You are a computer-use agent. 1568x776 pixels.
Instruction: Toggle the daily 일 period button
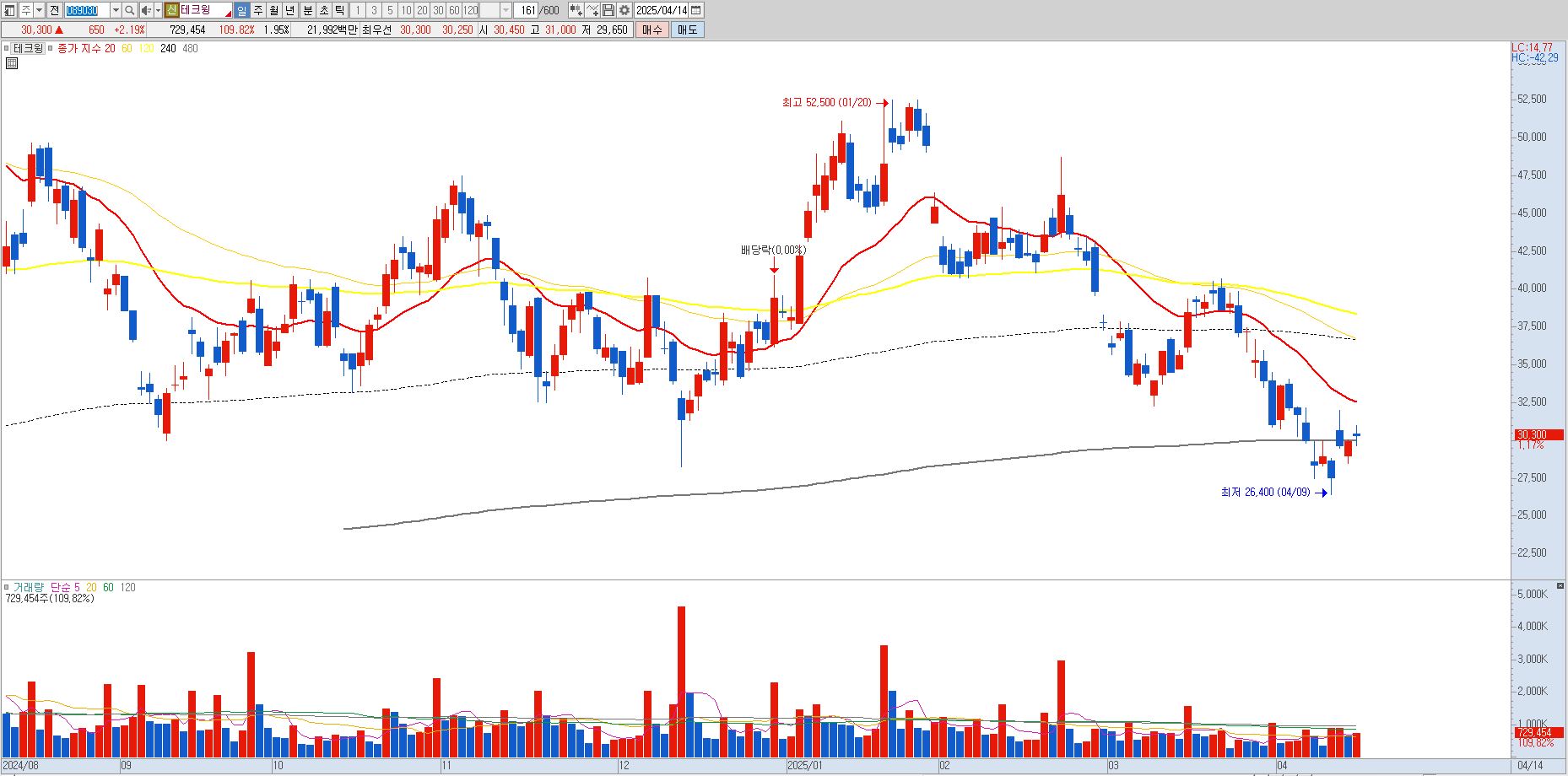click(241, 10)
